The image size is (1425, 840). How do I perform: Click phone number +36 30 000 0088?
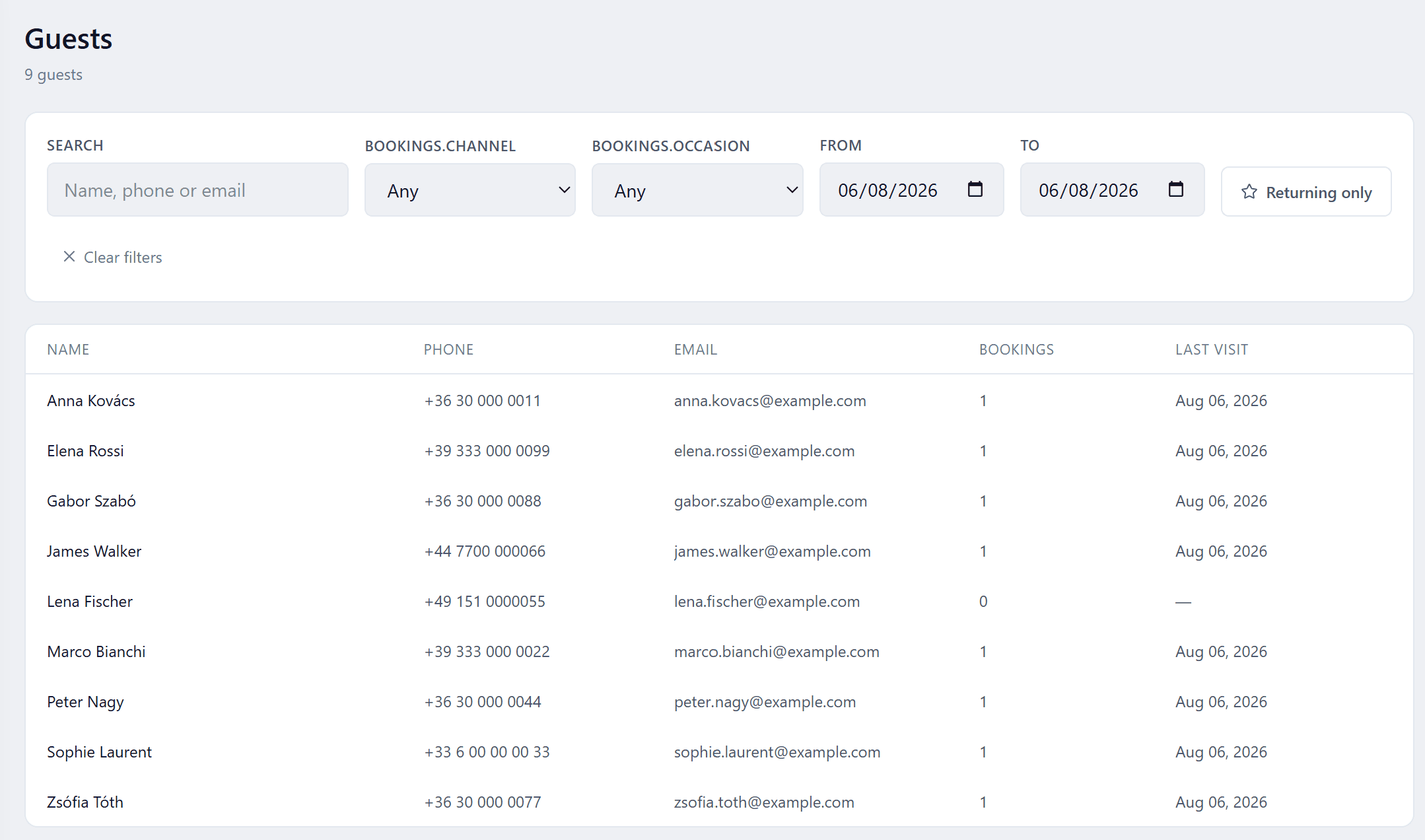[x=483, y=501]
